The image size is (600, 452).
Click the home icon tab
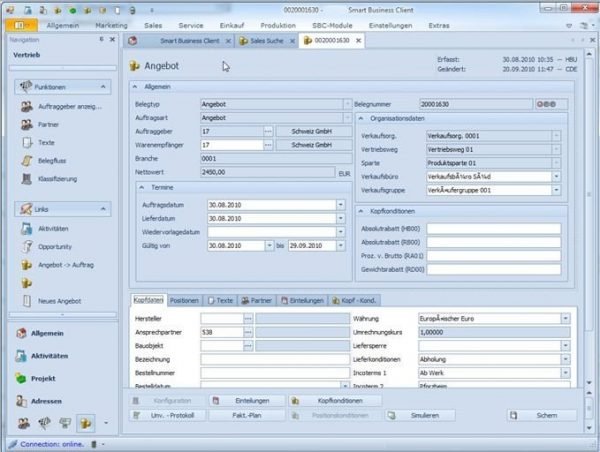coord(133,41)
